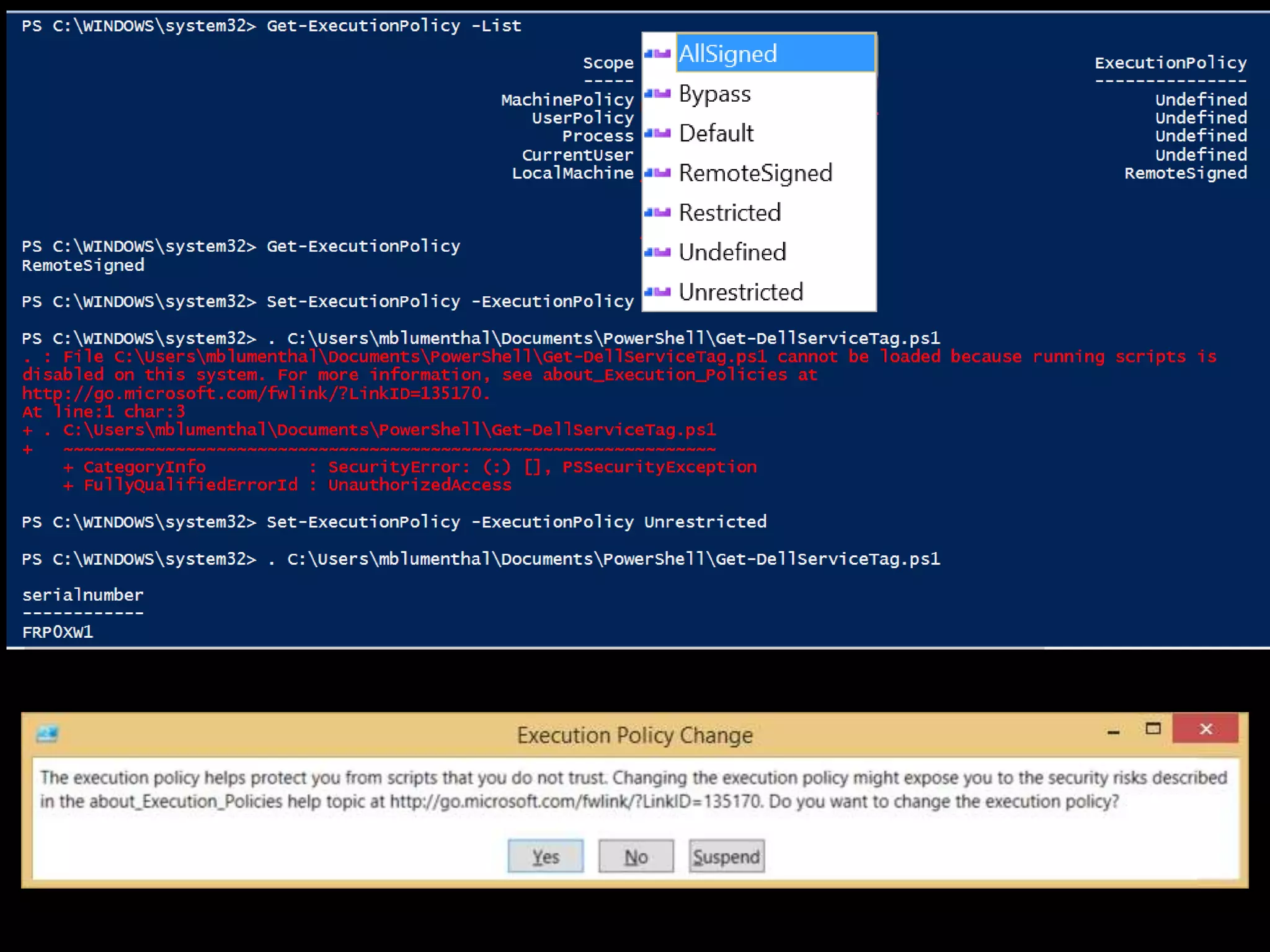The width and height of the screenshot is (1270, 952).
Task: Click the enum icon beside Restricted
Action: click(x=658, y=213)
